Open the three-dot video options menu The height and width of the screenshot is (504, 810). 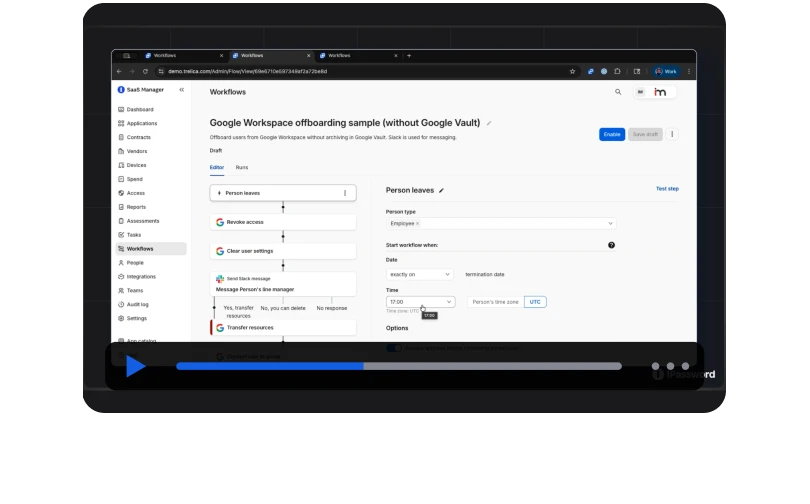point(670,366)
